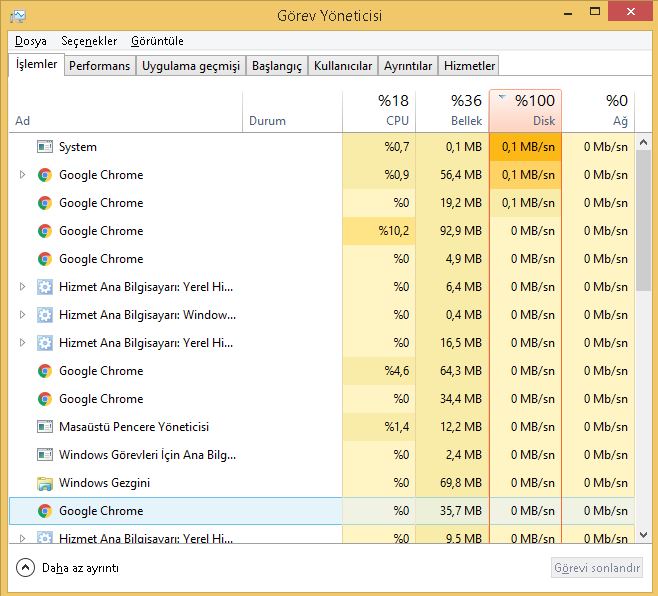Select the System process name
The image size is (658, 596).
coord(78,147)
